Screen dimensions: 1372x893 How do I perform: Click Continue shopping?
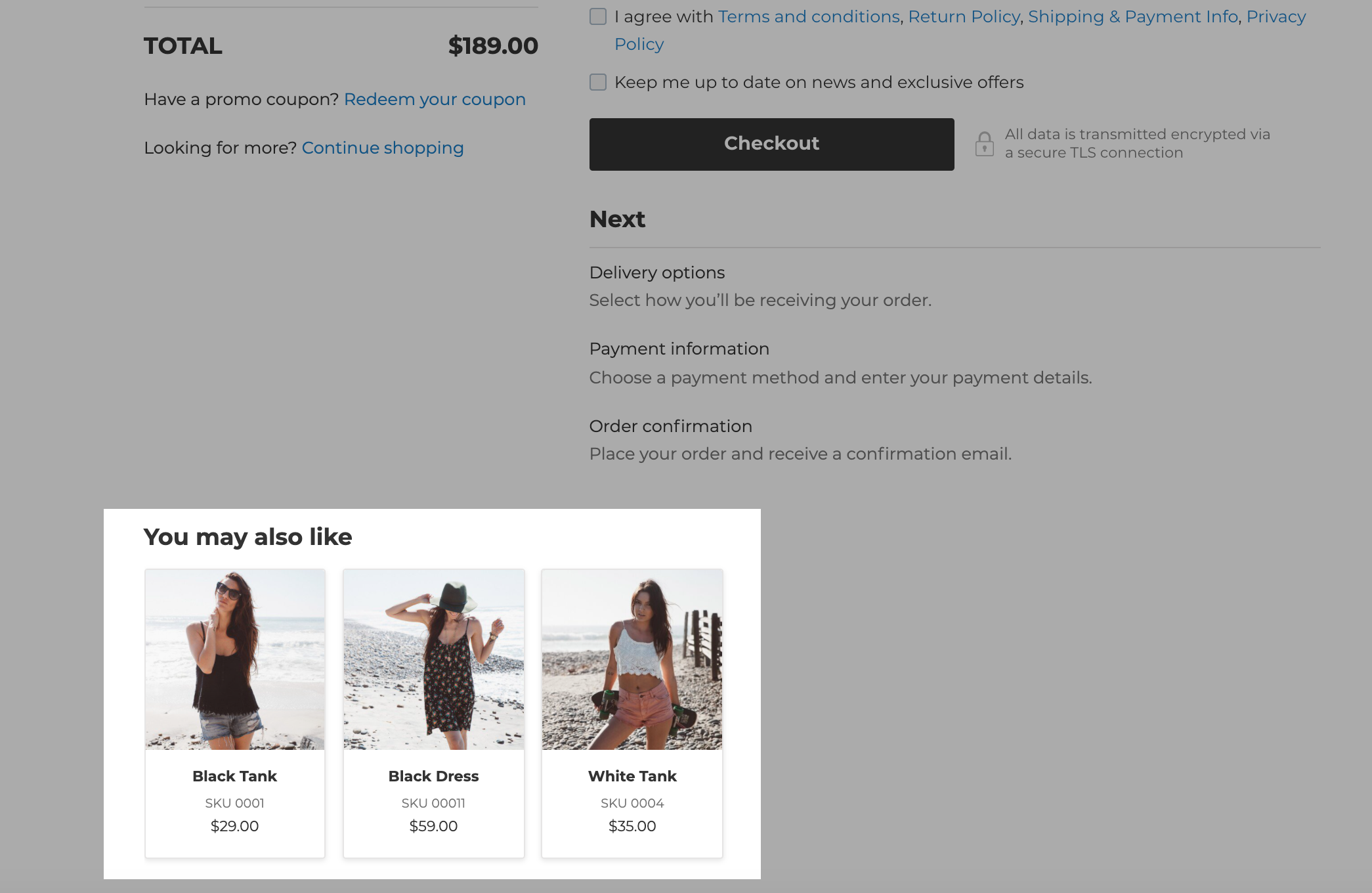click(383, 148)
